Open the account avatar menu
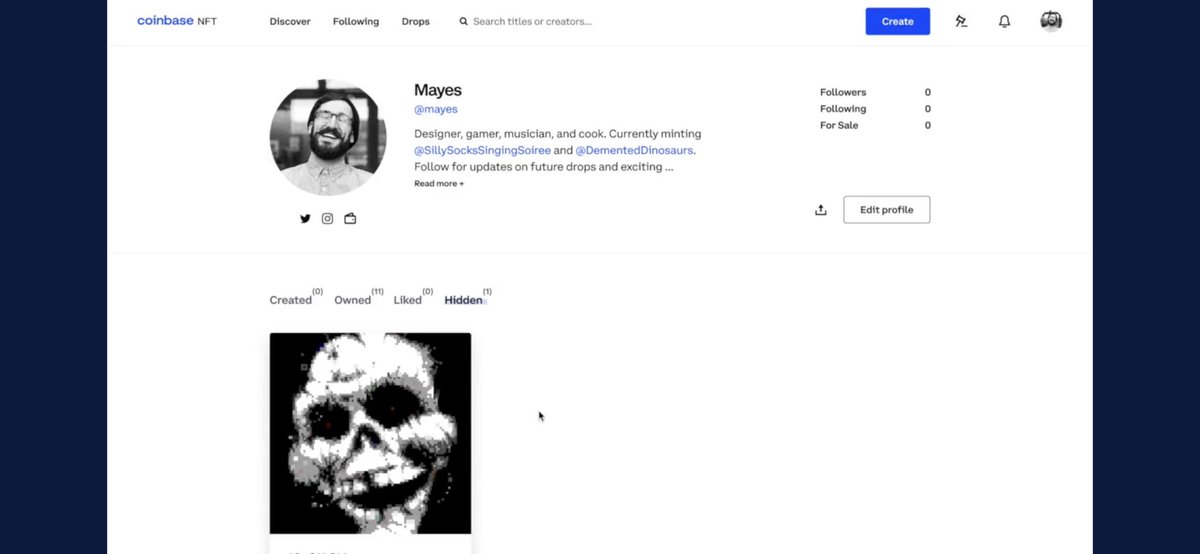This screenshot has width=1200, height=554. click(x=1050, y=21)
